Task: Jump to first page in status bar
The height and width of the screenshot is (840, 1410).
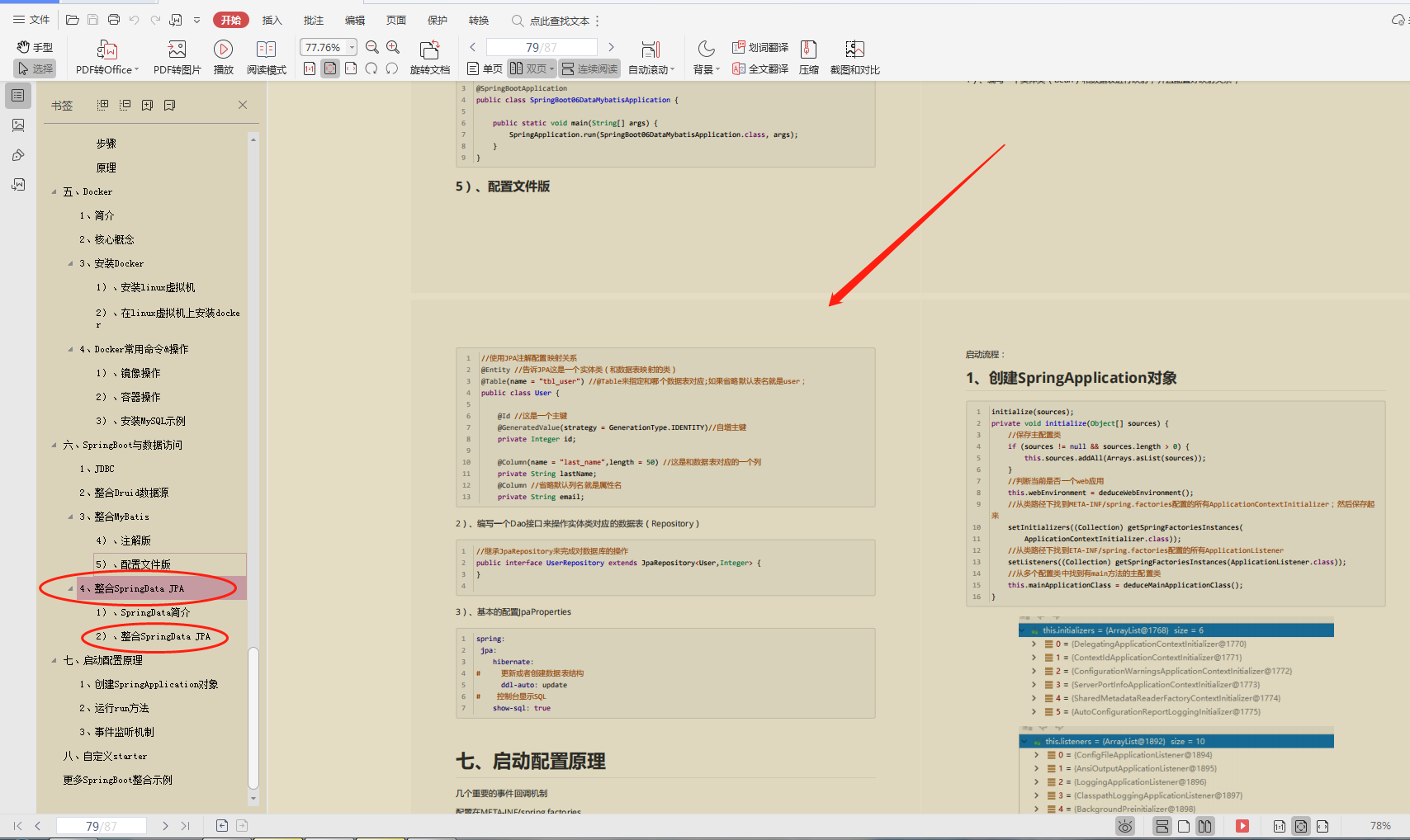Action: tap(17, 826)
